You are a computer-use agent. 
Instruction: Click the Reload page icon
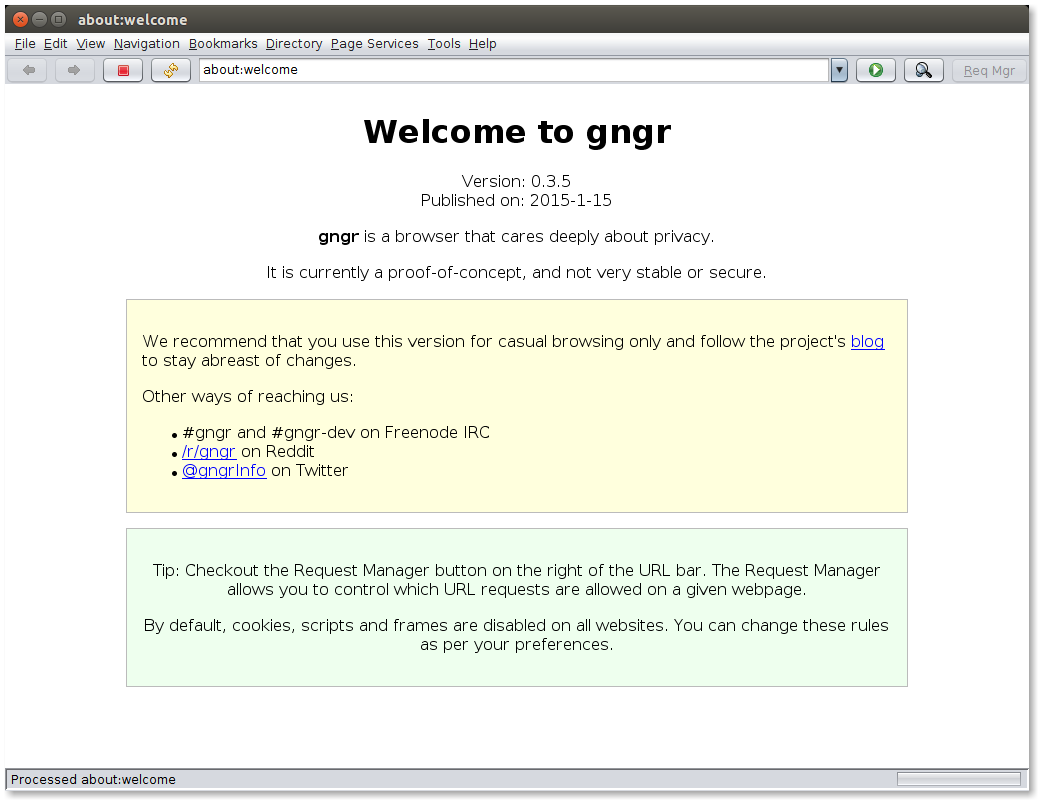pyautogui.click(x=170, y=69)
